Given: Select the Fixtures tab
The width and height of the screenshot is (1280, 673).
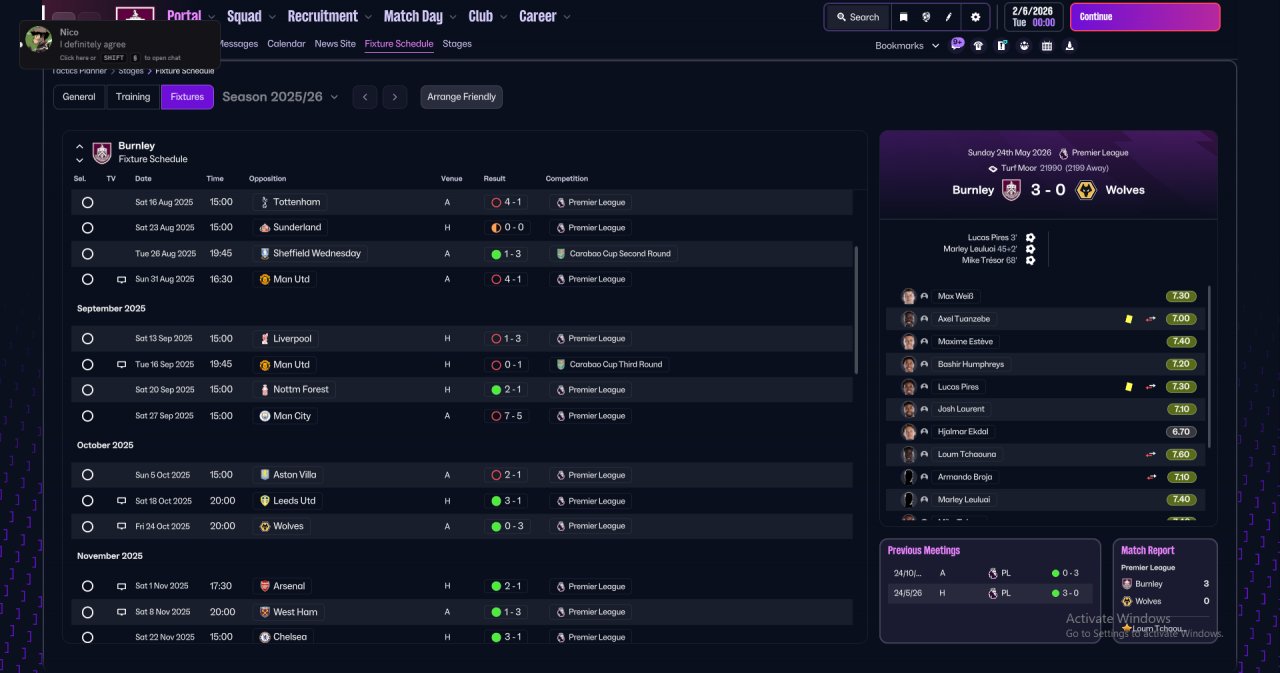Looking at the screenshot, I should click(187, 97).
